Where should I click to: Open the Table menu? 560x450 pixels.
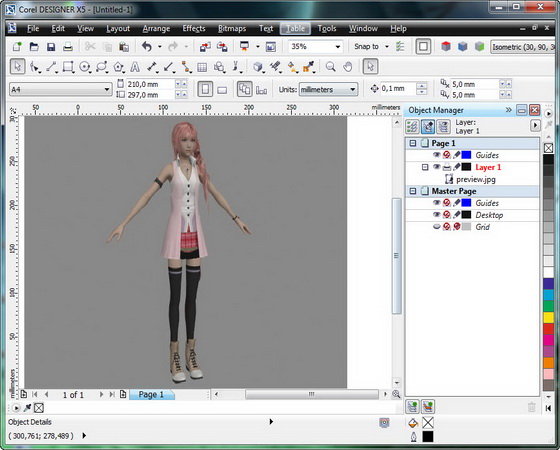click(x=295, y=29)
